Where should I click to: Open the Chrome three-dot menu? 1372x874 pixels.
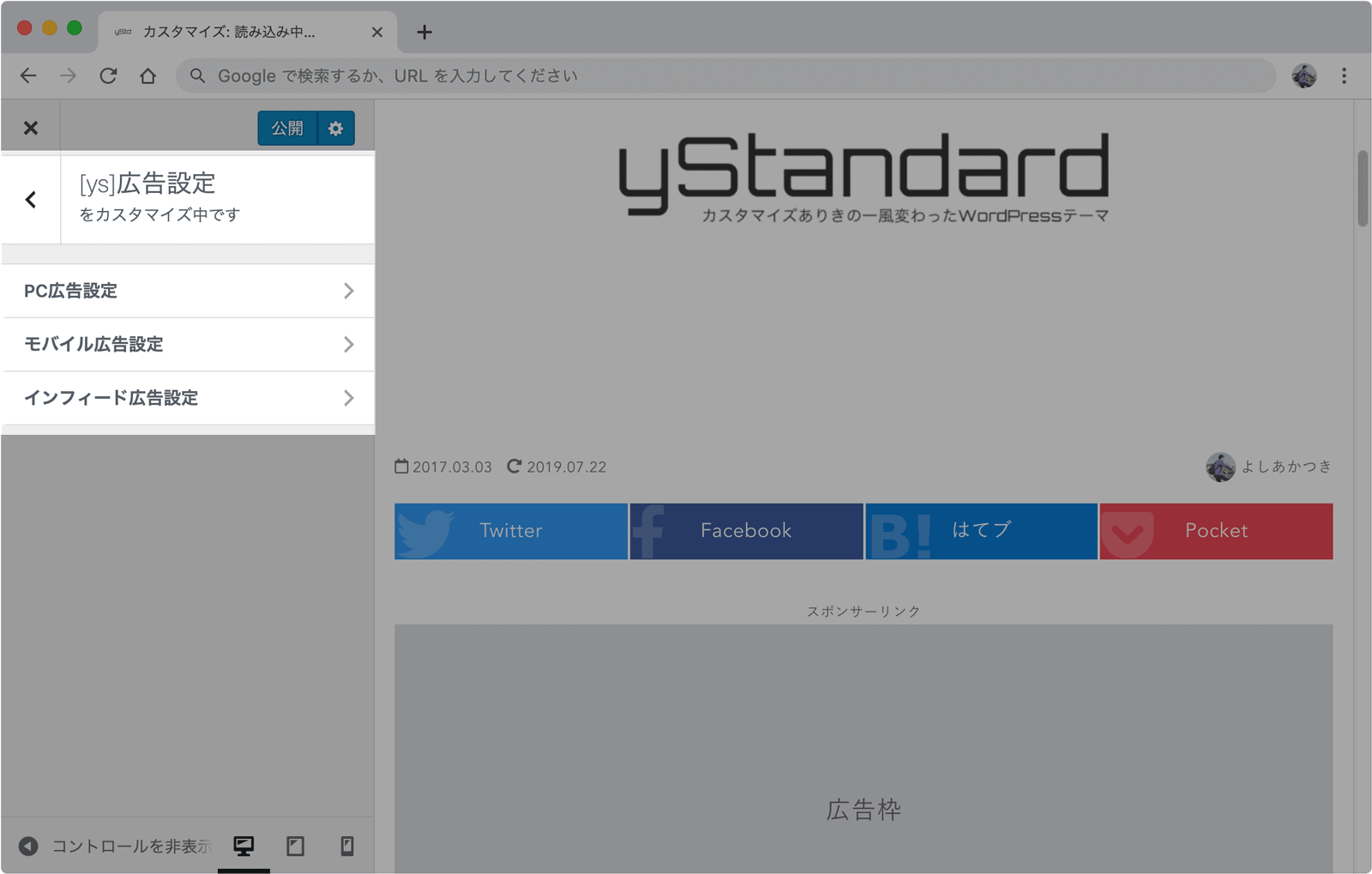click(1344, 75)
